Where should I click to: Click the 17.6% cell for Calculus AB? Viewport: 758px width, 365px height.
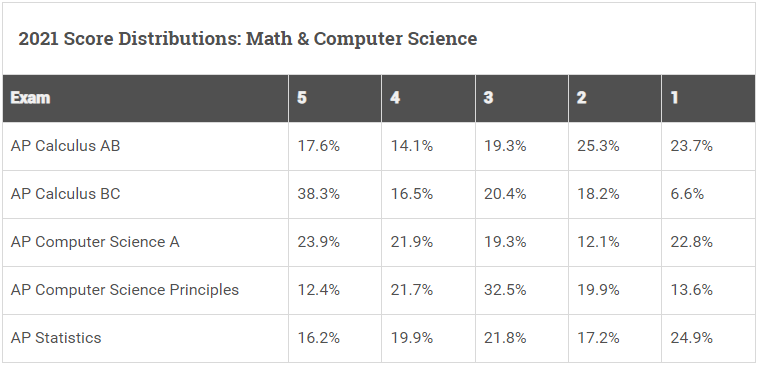tap(319, 146)
